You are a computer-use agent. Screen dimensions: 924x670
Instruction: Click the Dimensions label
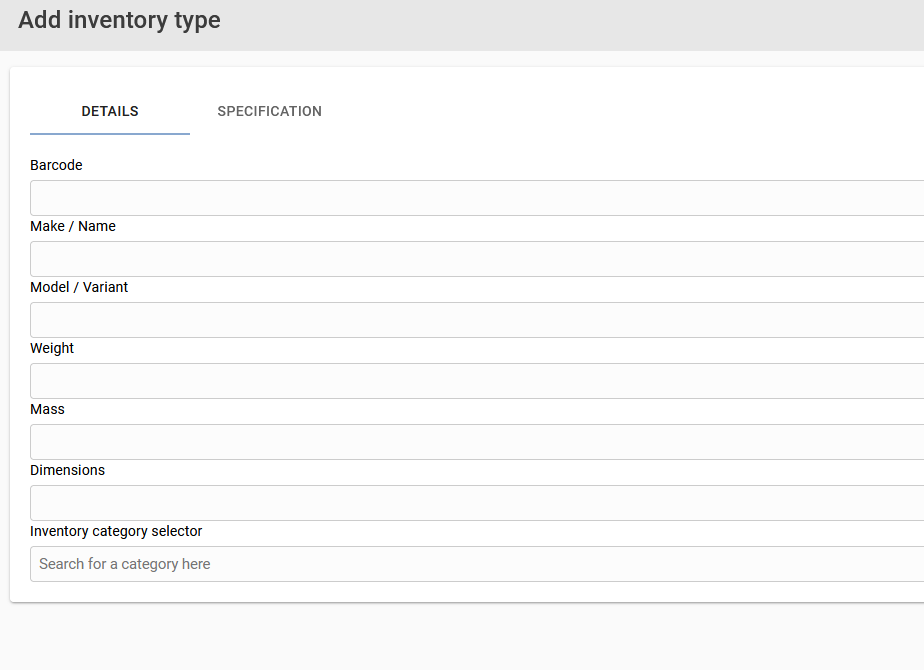coord(67,470)
